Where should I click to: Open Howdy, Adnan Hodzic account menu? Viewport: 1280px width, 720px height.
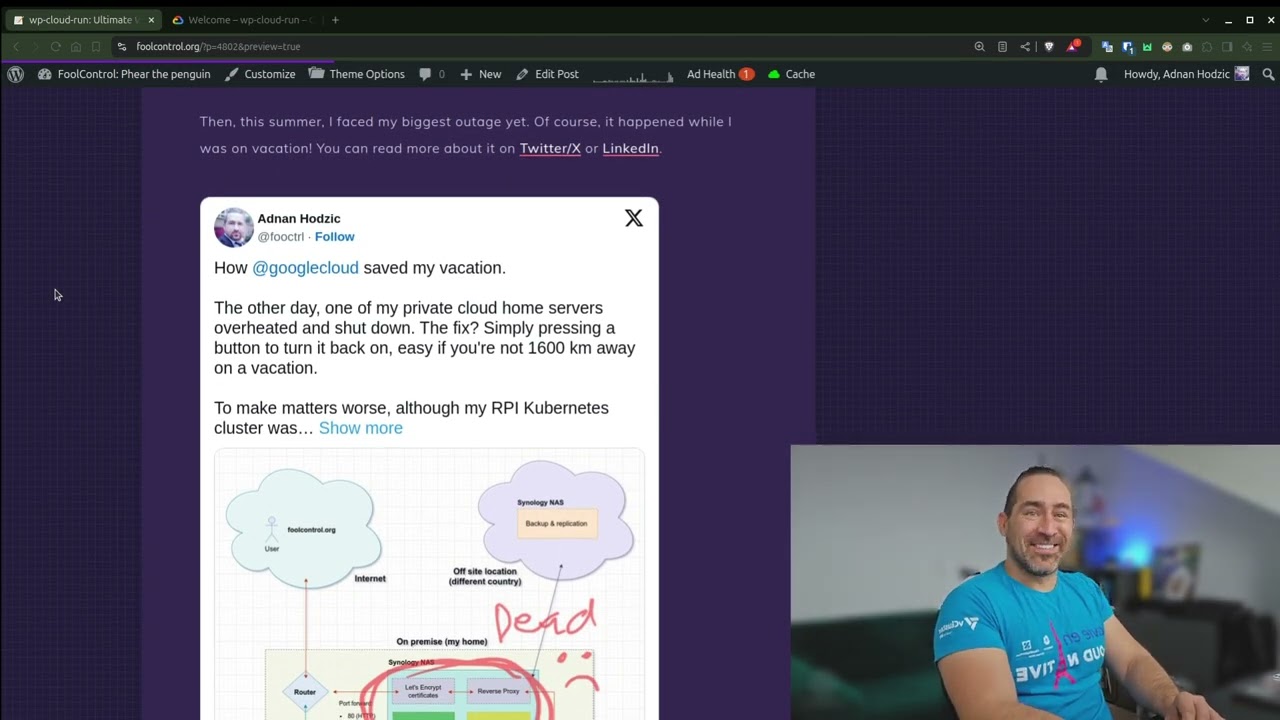[x=1186, y=74]
